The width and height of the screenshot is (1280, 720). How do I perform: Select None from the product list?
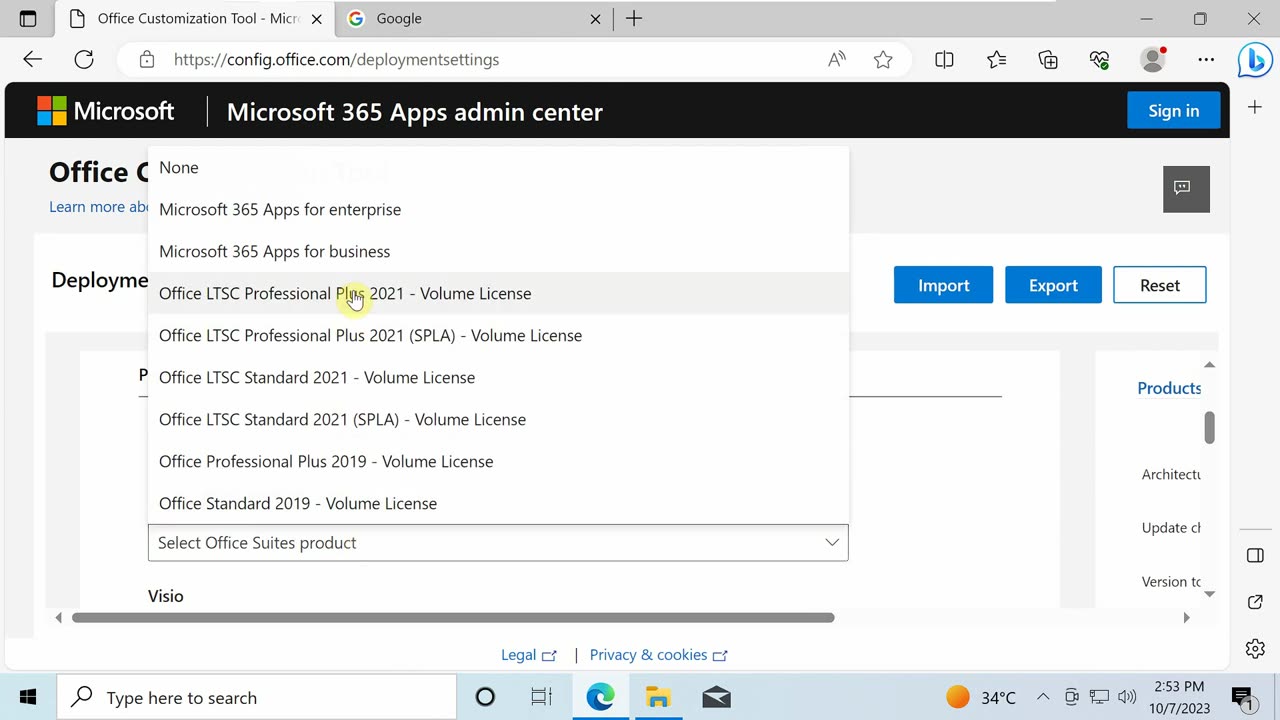coord(498,167)
